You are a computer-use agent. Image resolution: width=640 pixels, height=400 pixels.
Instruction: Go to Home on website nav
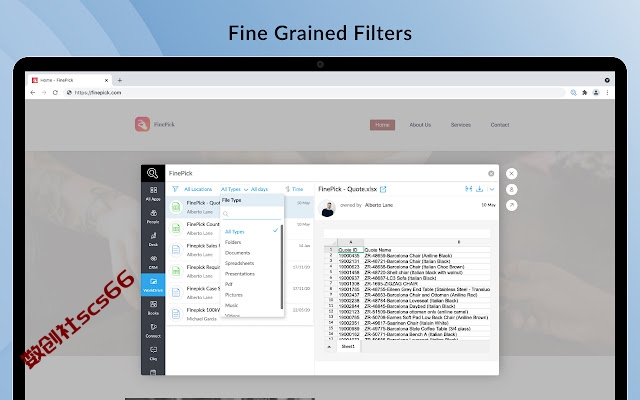(x=382, y=125)
